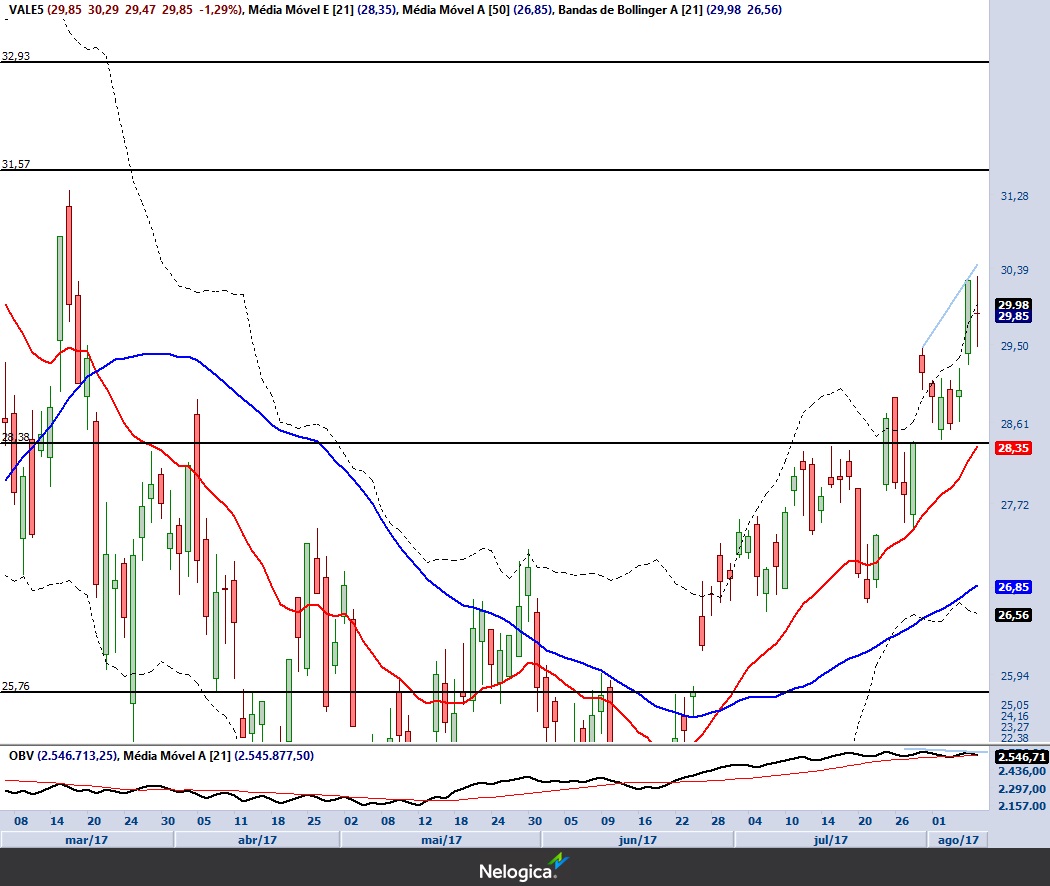Click the red 28,35 price tag
Screen dimensions: 1050x886
(1013, 449)
